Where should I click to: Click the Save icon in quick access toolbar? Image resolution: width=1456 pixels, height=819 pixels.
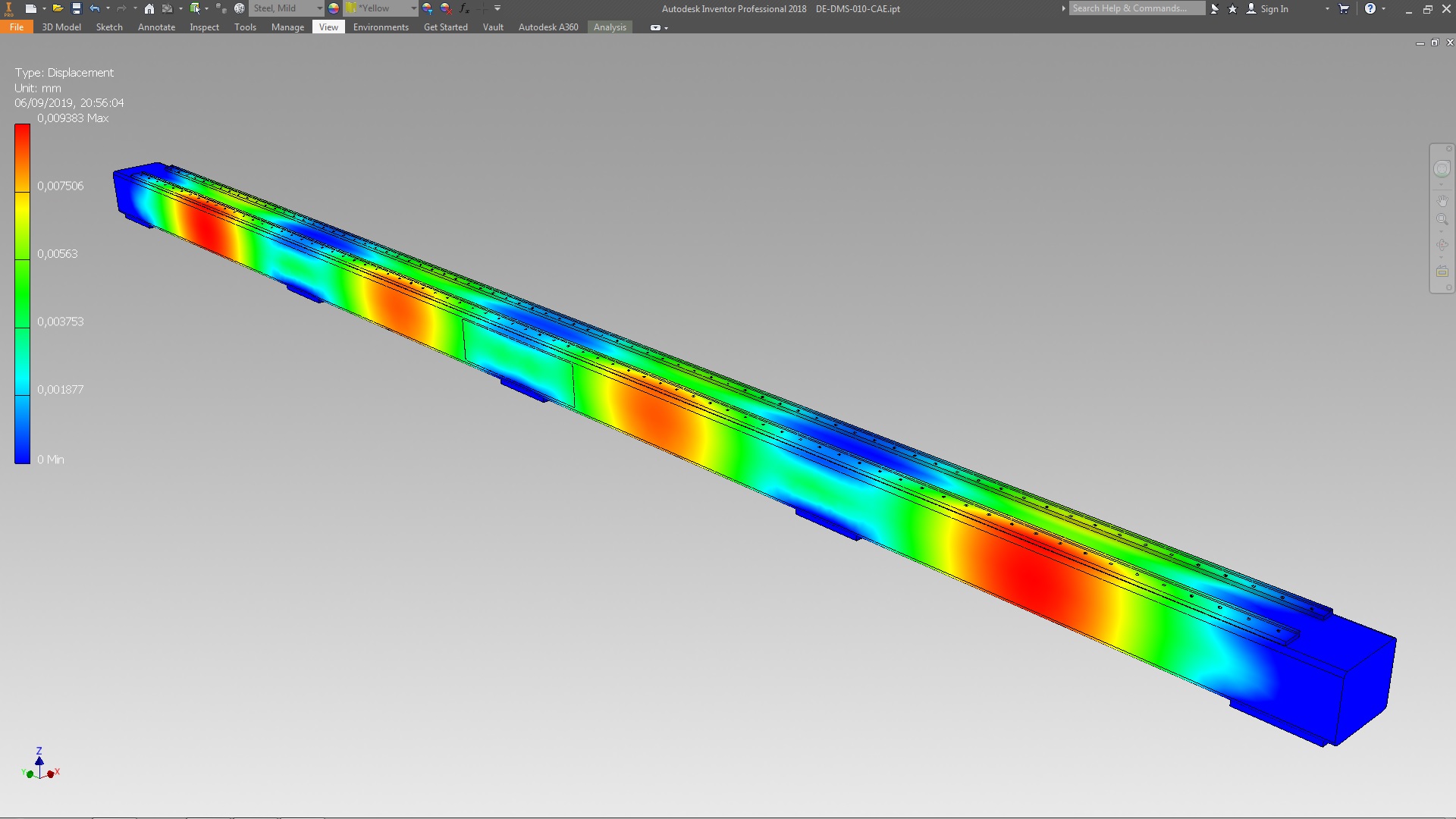[x=76, y=8]
